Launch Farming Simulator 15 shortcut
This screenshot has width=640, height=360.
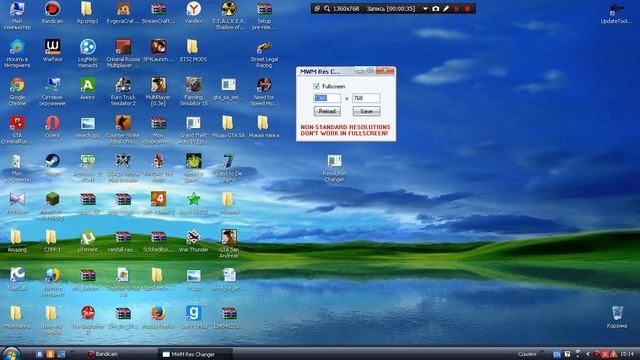point(193,92)
